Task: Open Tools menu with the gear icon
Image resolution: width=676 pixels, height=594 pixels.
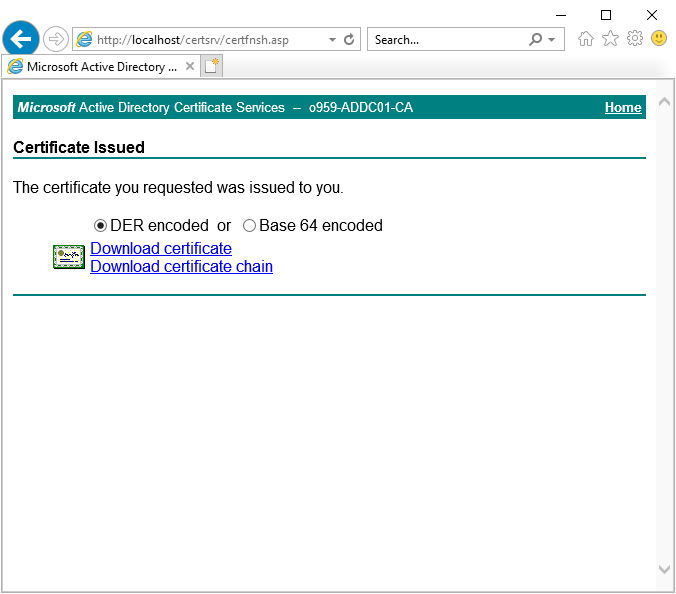Action: (x=635, y=39)
